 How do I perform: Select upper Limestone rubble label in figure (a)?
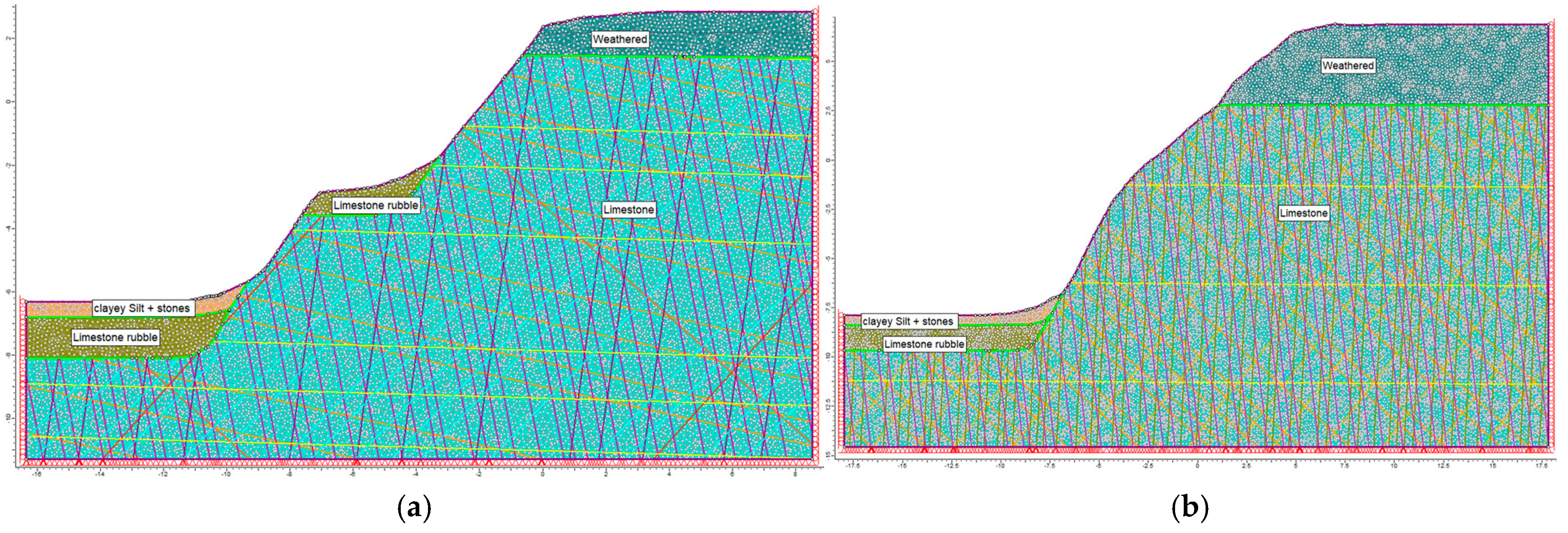[376, 206]
